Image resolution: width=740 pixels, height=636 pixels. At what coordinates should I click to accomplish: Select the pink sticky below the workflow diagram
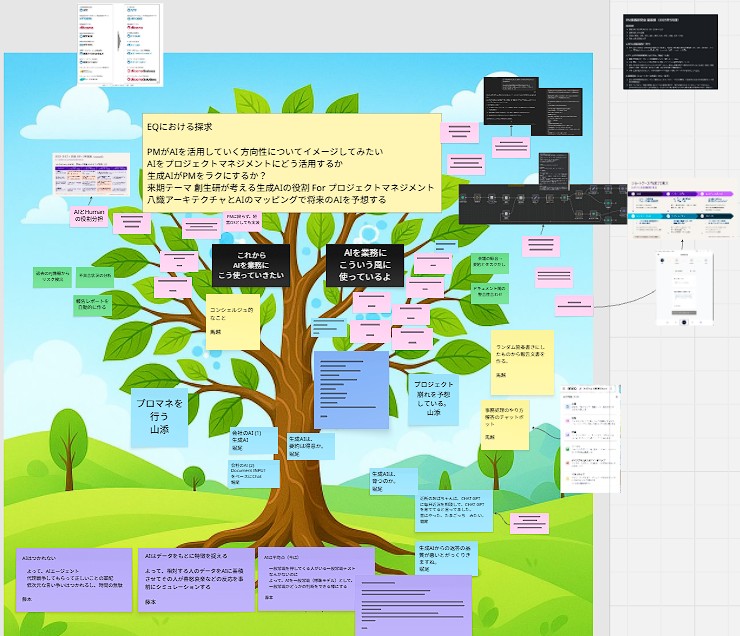pyautogui.click(x=541, y=246)
